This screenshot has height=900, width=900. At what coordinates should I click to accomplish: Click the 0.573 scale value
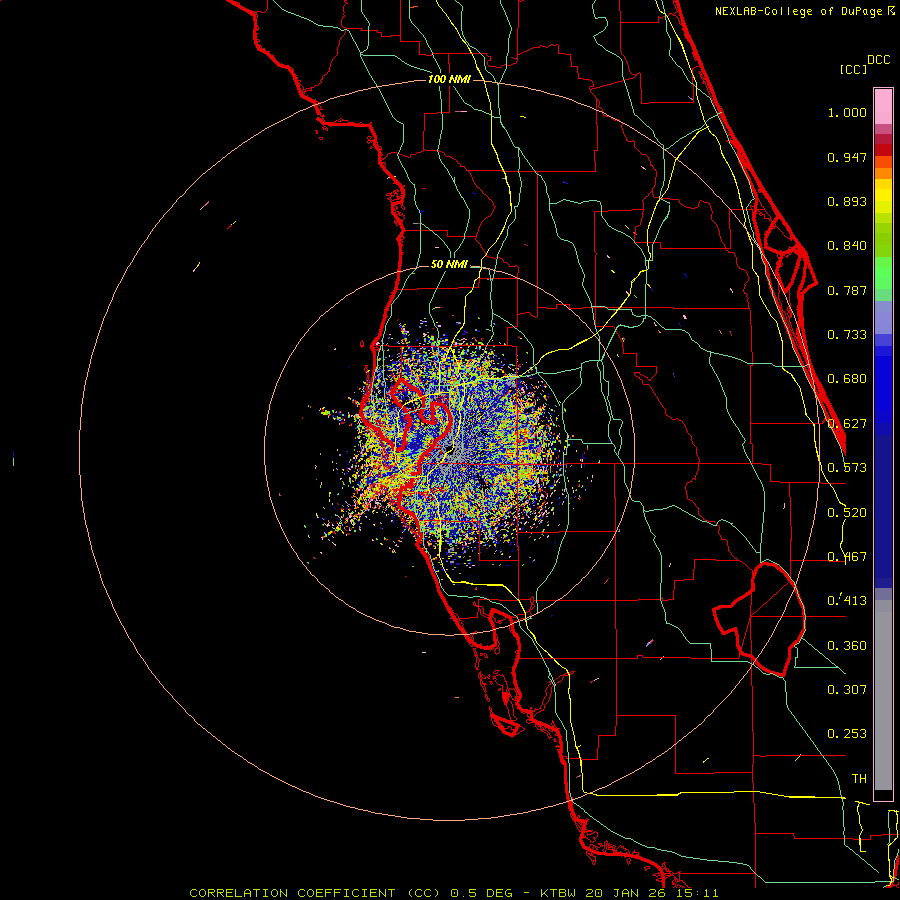pyautogui.click(x=847, y=468)
